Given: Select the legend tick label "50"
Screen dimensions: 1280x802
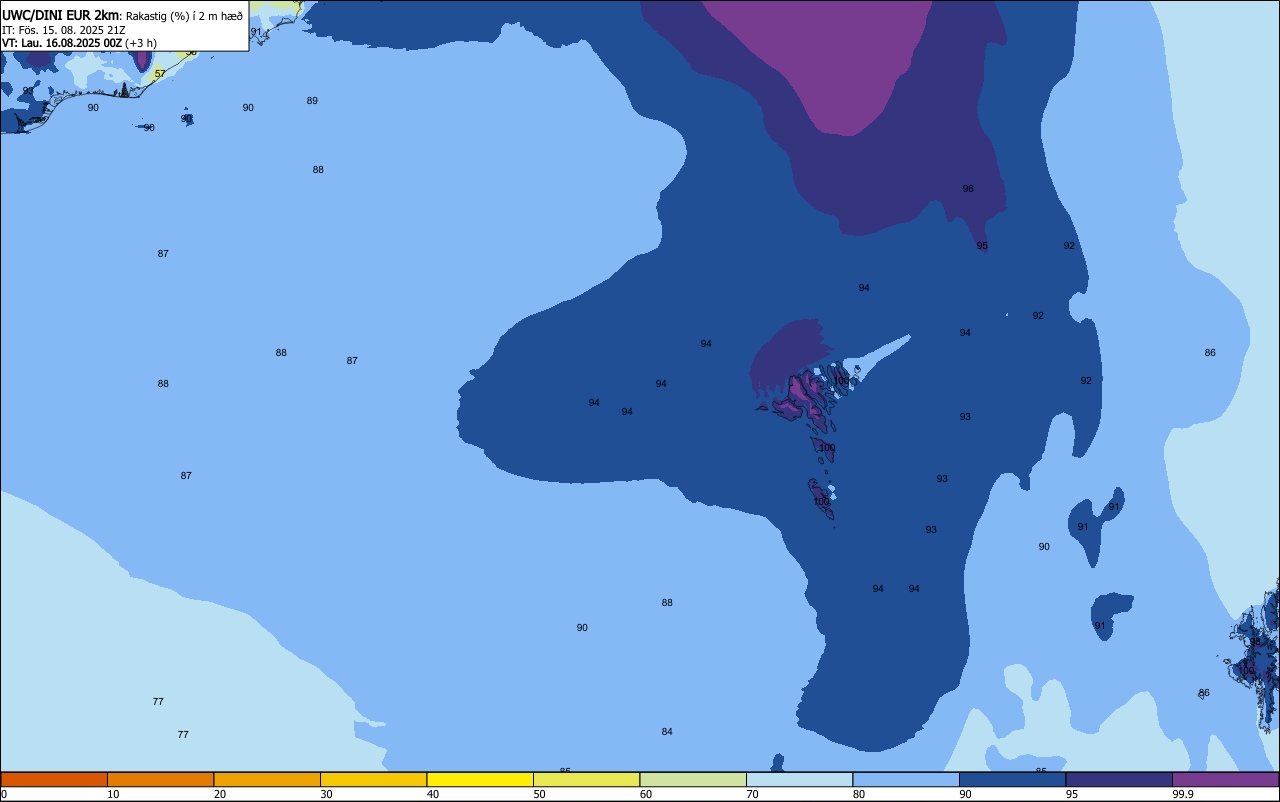Looking at the screenshot, I should (539, 794).
